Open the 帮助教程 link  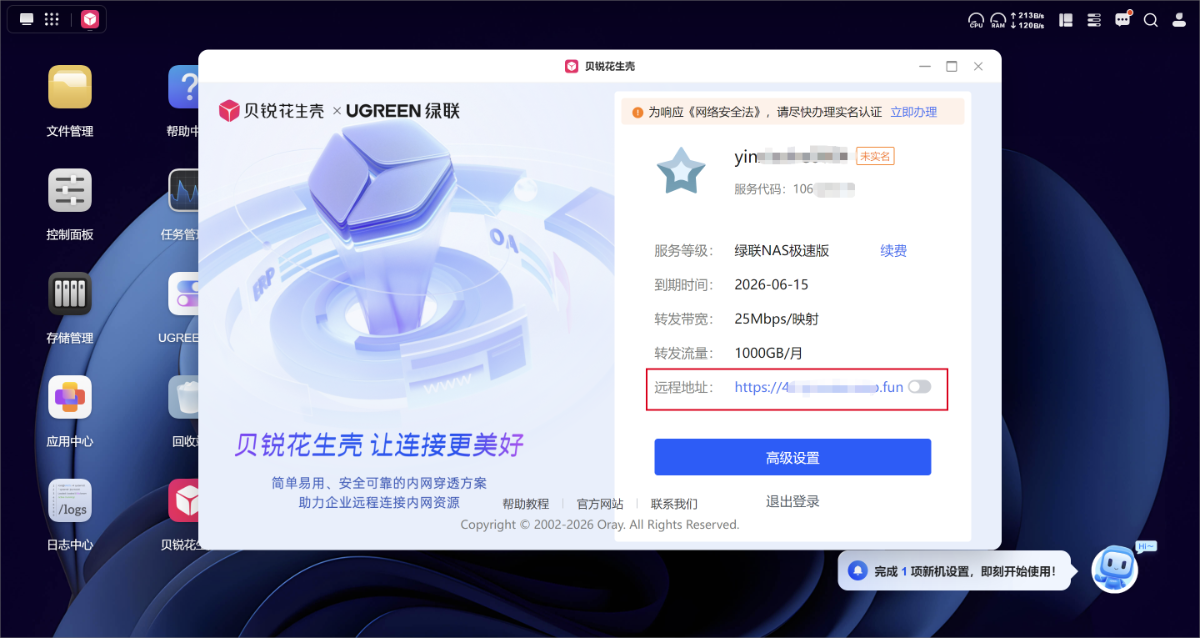click(526, 504)
